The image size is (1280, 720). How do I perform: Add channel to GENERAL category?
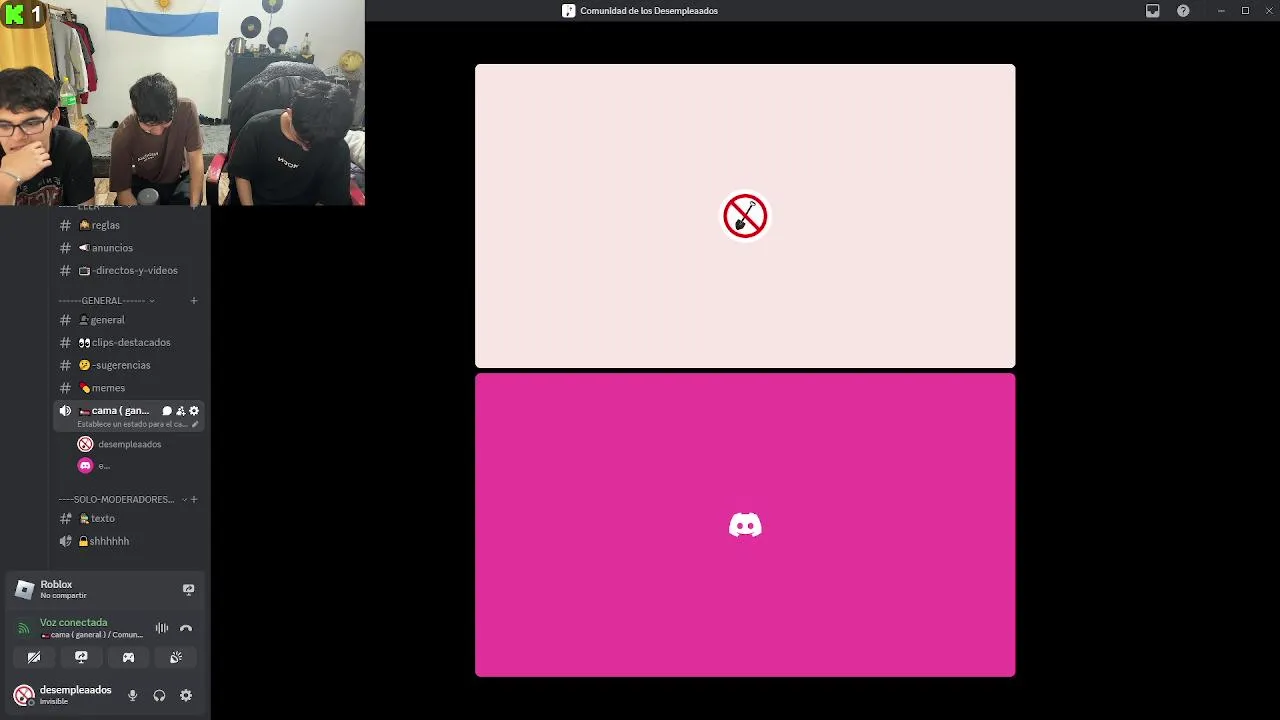(x=194, y=300)
